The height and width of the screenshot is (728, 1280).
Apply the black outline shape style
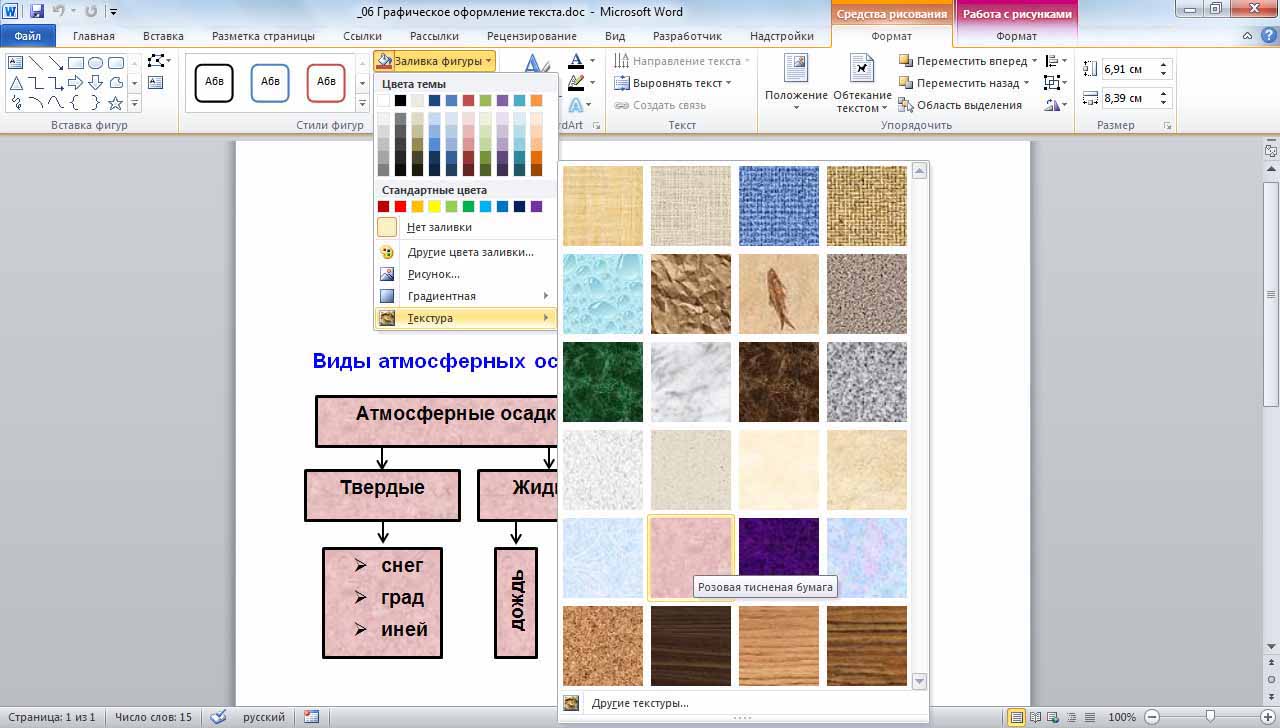(214, 82)
